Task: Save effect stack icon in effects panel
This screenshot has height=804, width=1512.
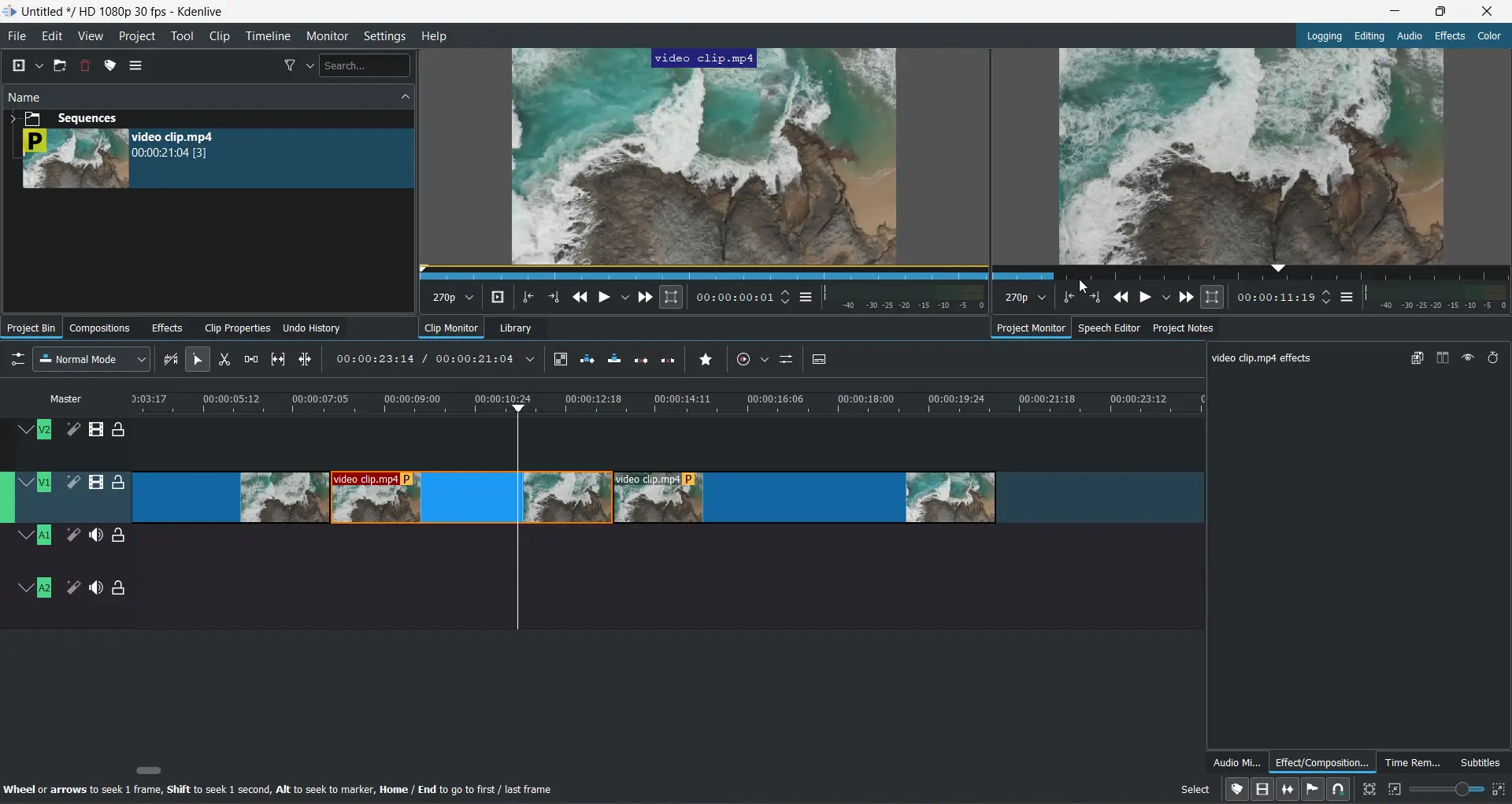Action: pyautogui.click(x=1417, y=358)
